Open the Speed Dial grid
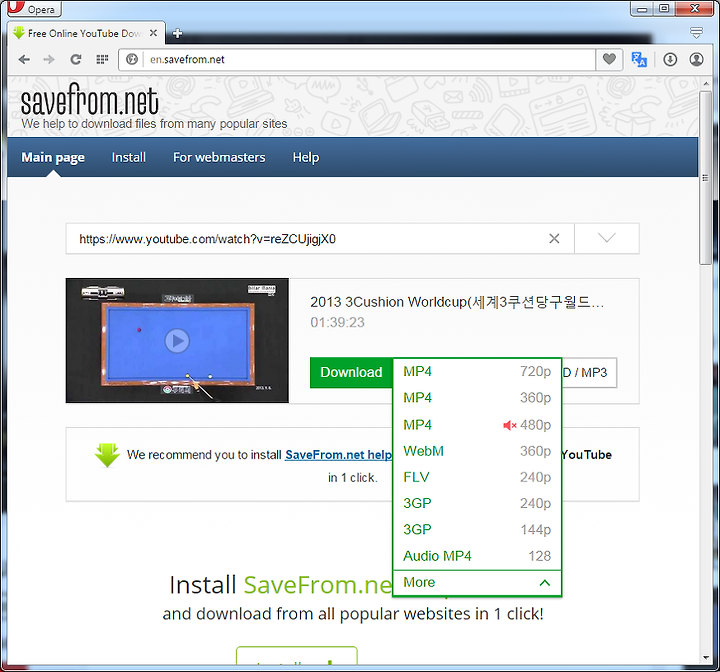 [x=102, y=59]
